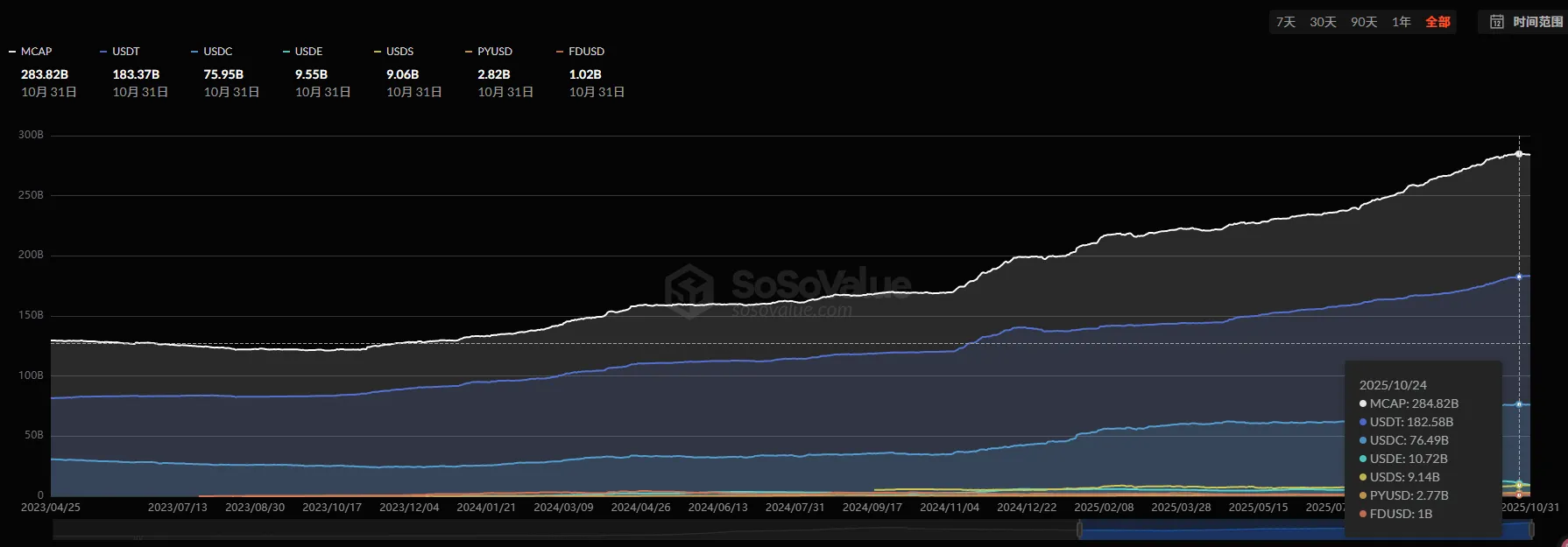Click the calendar icon beside 时间范围
The height and width of the screenshot is (547, 1568).
pos(1497,22)
